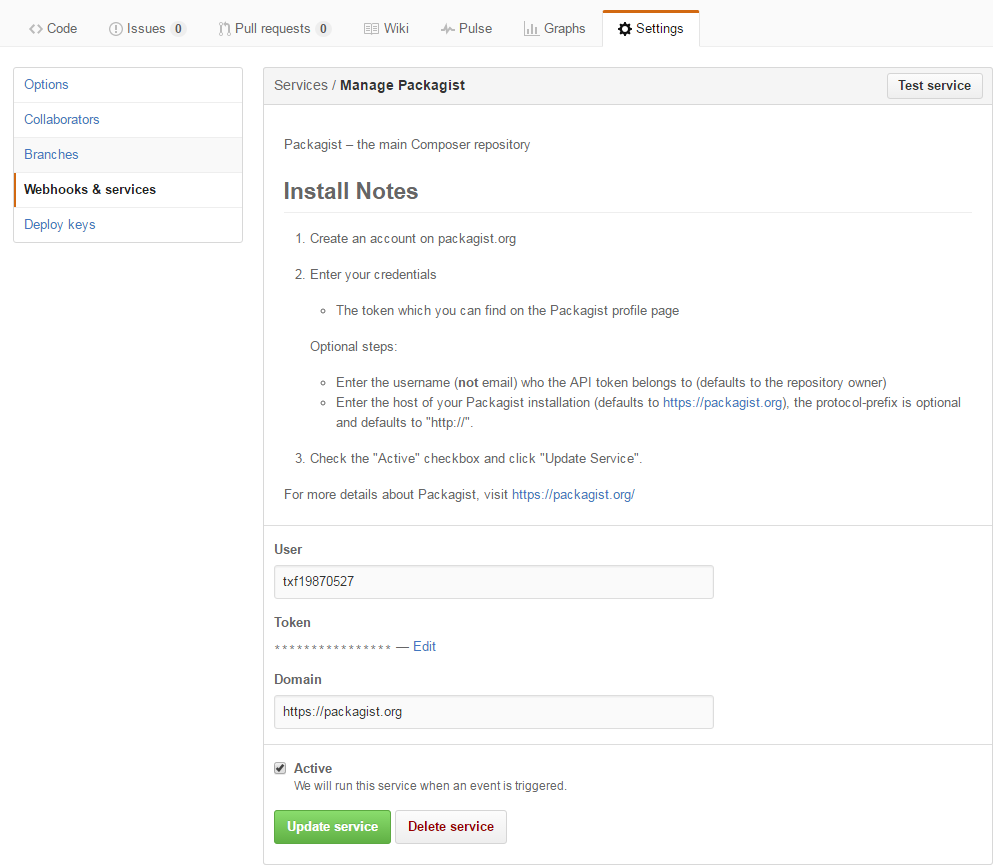Click the 'Packagist – the main Composer repository' text
The width and height of the screenshot is (993, 865).
[407, 144]
